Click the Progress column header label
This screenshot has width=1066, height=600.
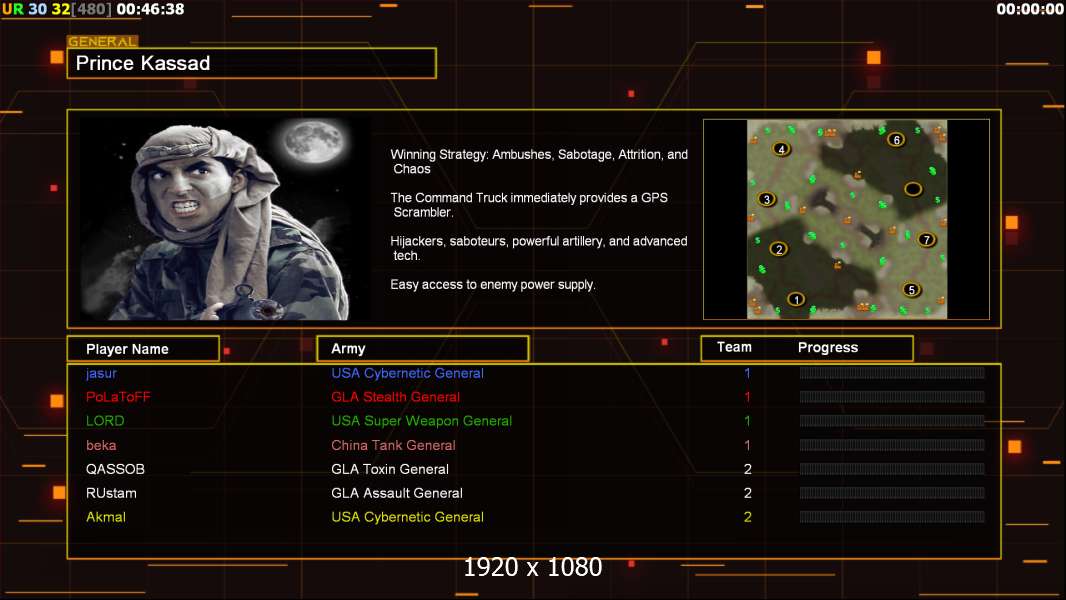828,348
